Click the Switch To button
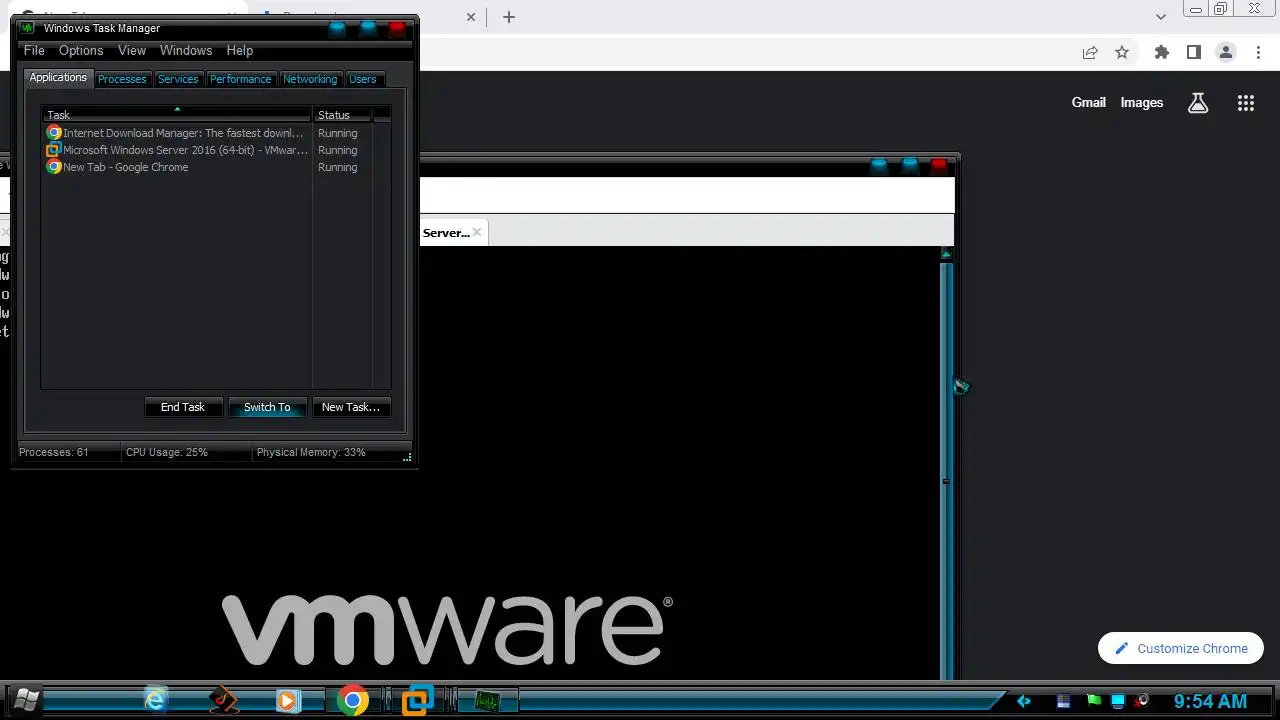The width and height of the screenshot is (1280, 720). click(x=267, y=407)
